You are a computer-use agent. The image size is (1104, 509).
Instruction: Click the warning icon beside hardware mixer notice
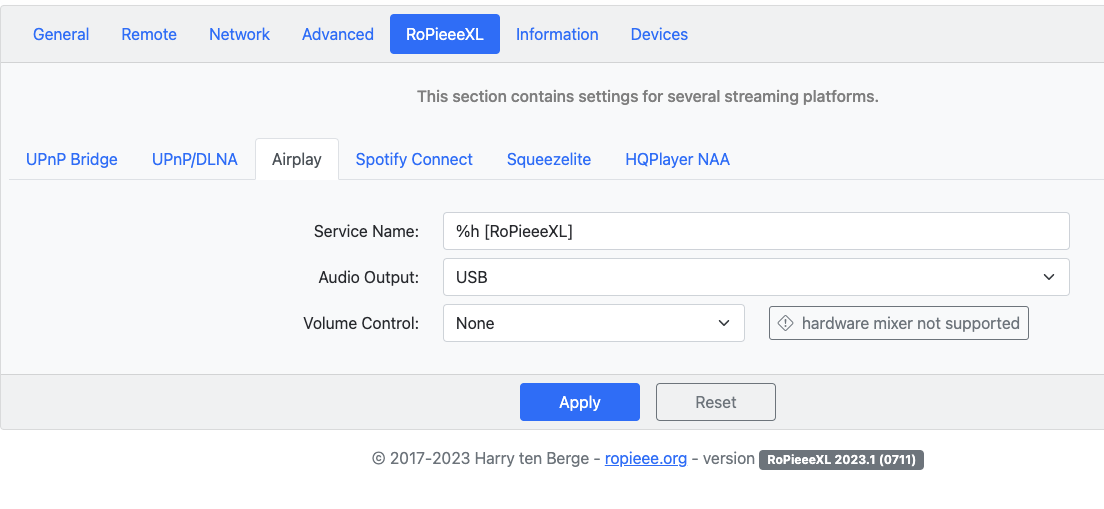point(786,323)
